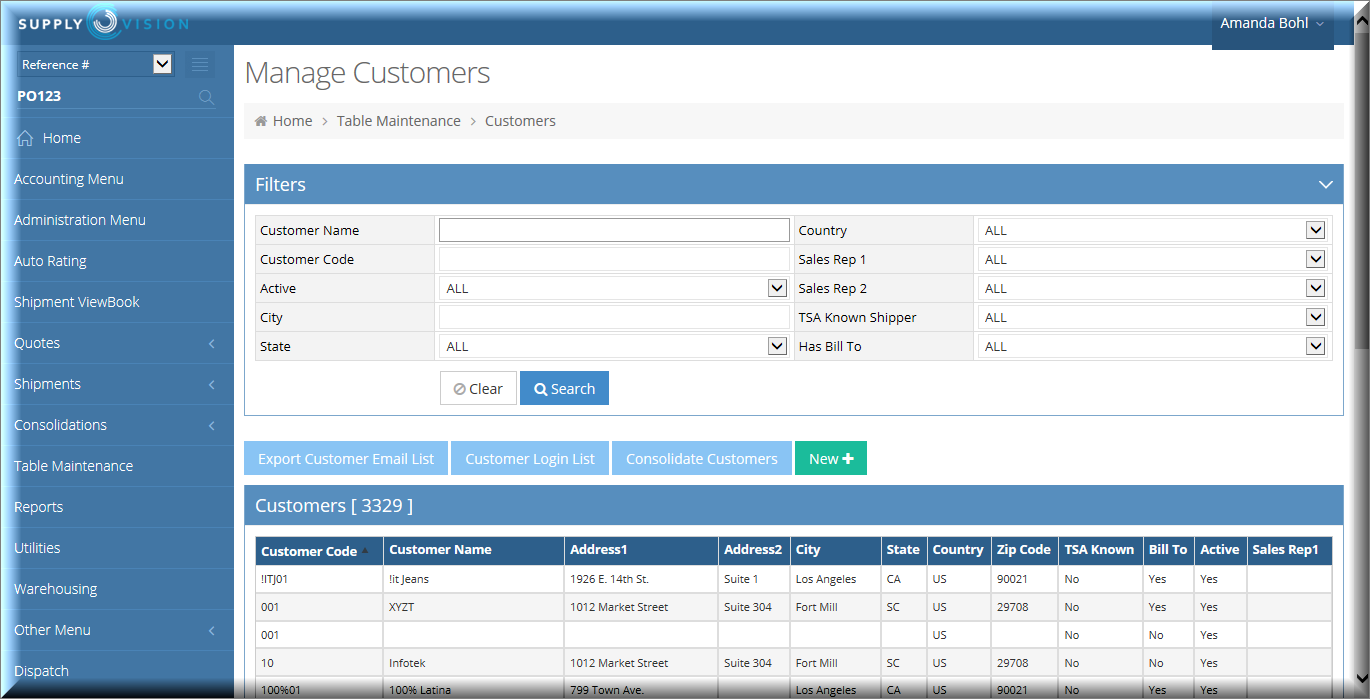Toggle the sidebar hamburger menu icon

(200, 65)
